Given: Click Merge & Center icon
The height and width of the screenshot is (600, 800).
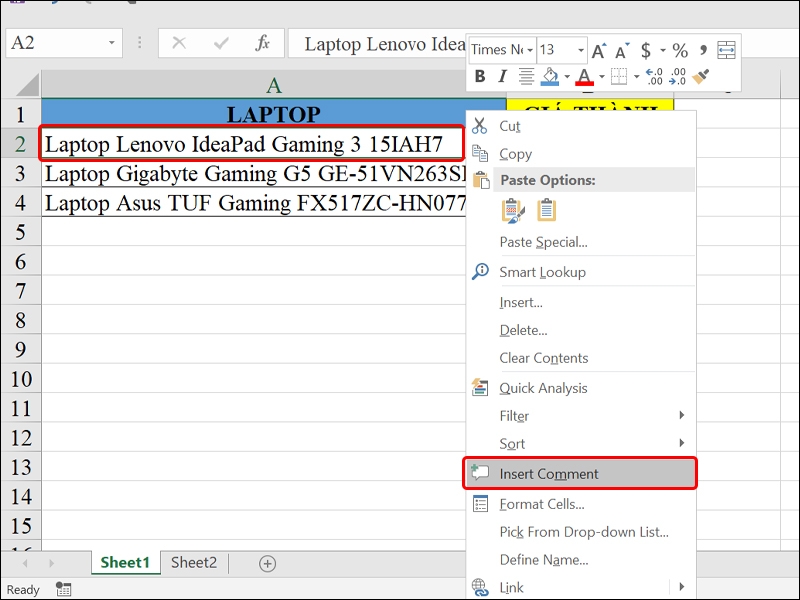Looking at the screenshot, I should click(x=727, y=50).
